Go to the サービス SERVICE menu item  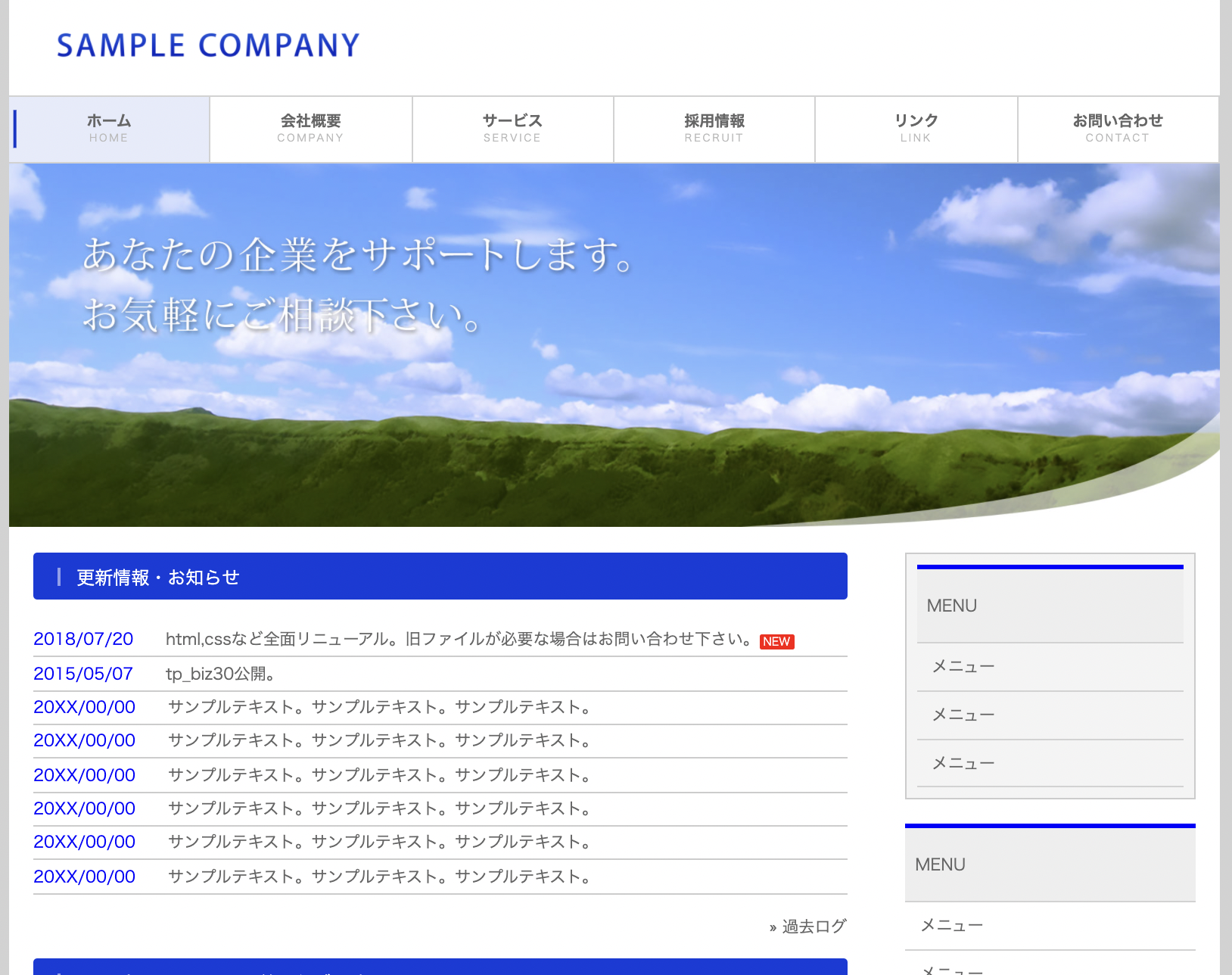(x=512, y=129)
